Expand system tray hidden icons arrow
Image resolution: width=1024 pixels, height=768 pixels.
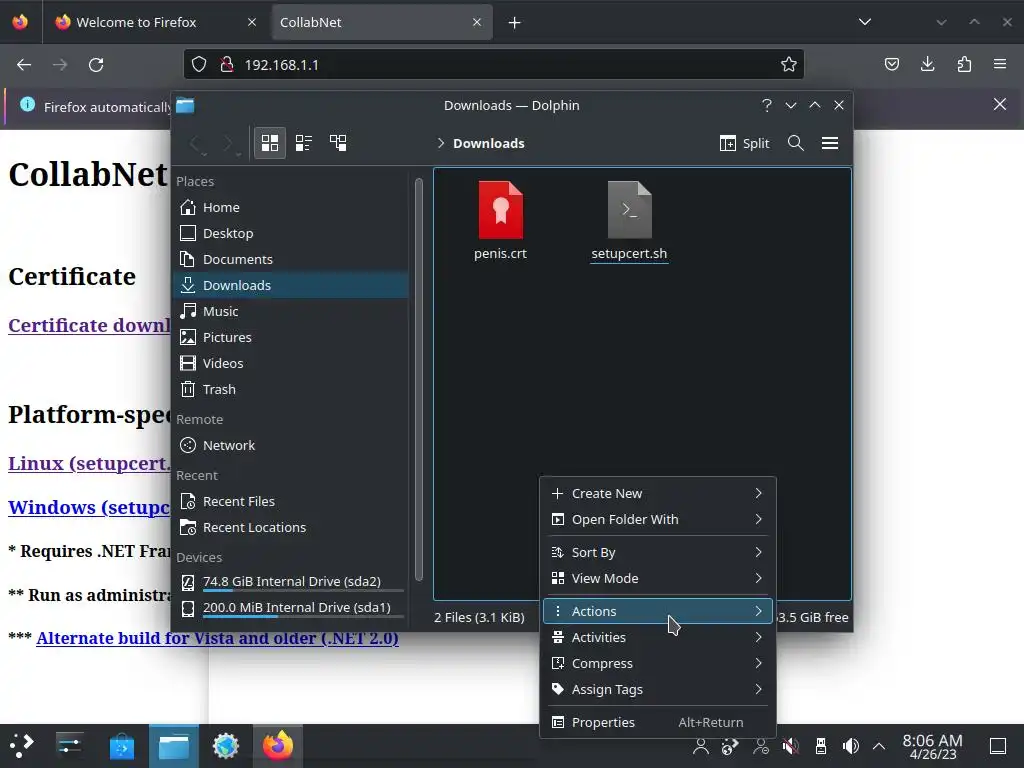point(879,746)
